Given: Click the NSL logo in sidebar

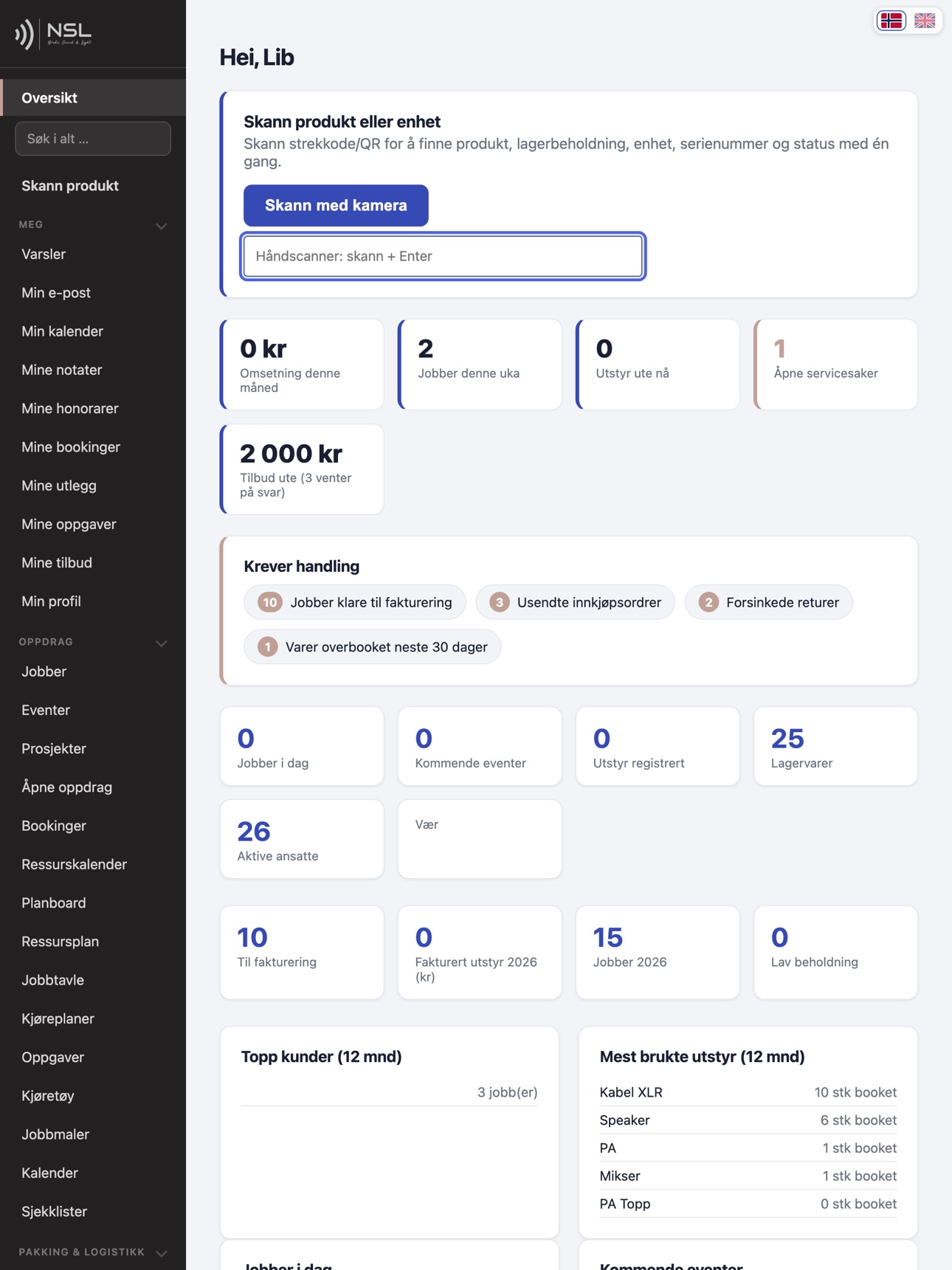Looking at the screenshot, I should [x=54, y=34].
